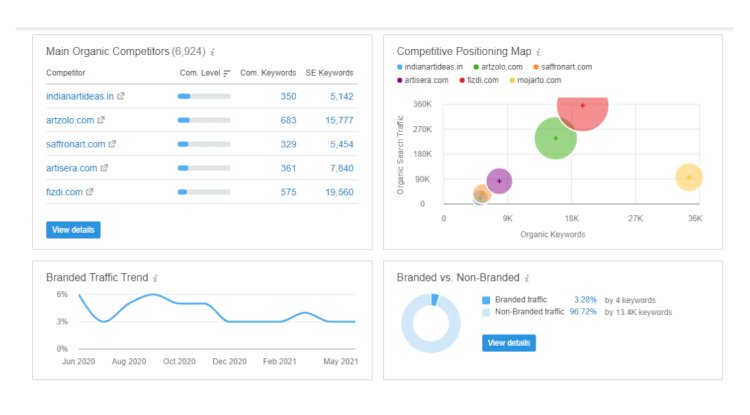The width and height of the screenshot is (750, 415).
Task: Open the saffronart.com competitor link
Action: 76,144
